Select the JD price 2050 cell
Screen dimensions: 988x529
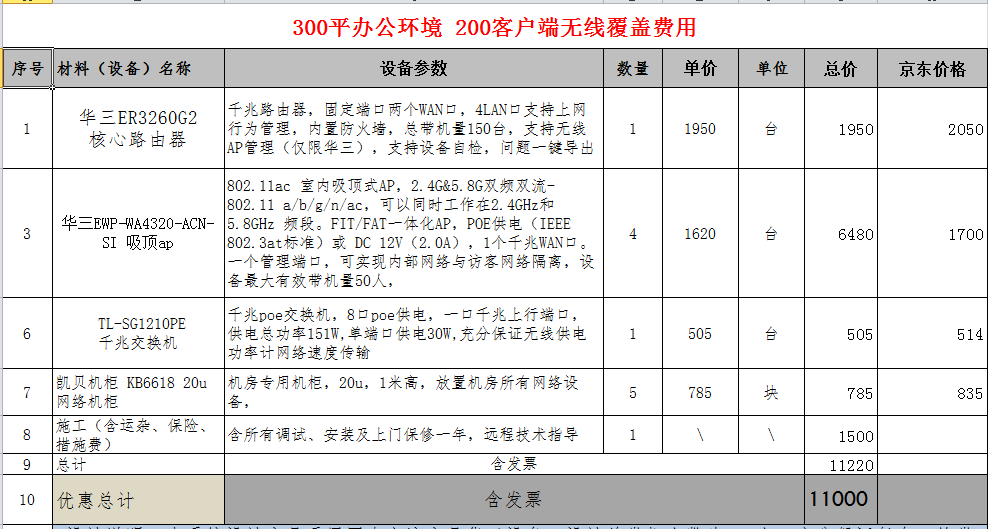(x=933, y=128)
